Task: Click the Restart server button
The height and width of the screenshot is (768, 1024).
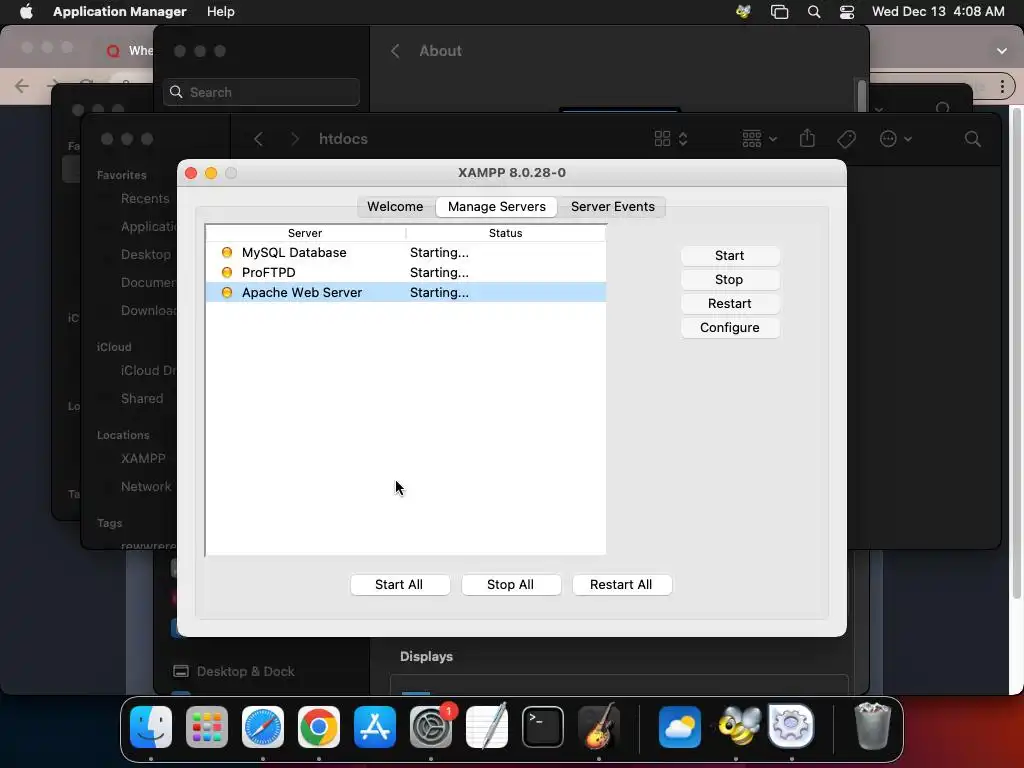Action: [x=729, y=304]
